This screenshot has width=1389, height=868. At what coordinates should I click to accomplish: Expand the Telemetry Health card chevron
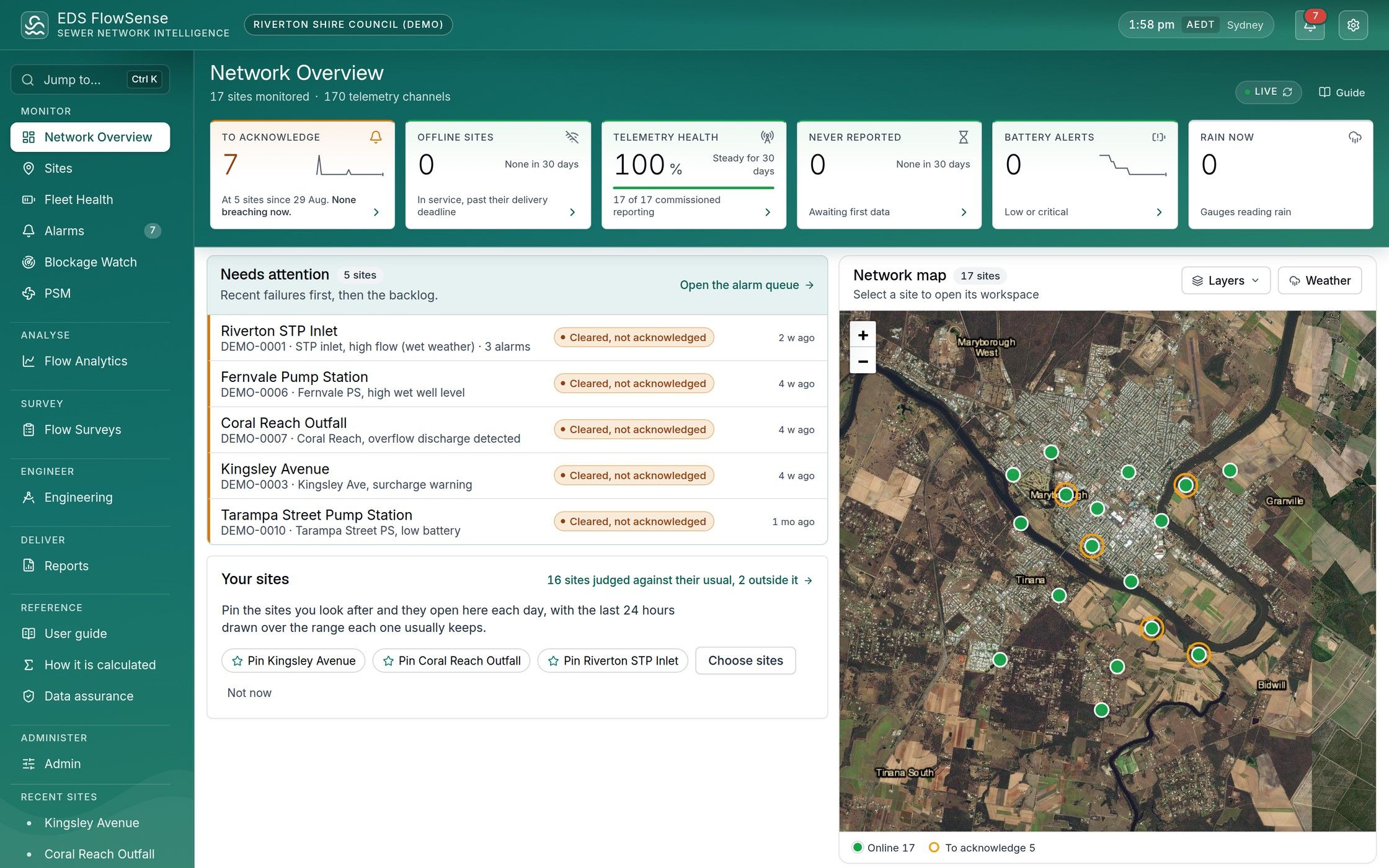(x=768, y=212)
